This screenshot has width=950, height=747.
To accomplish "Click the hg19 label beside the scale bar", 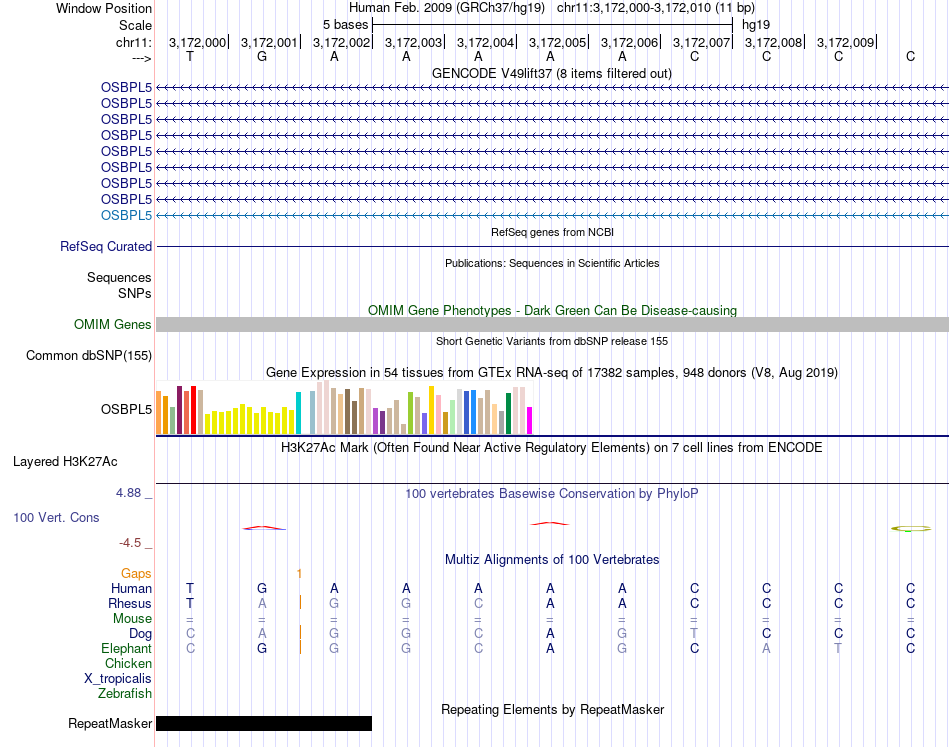I will click(x=756, y=25).
